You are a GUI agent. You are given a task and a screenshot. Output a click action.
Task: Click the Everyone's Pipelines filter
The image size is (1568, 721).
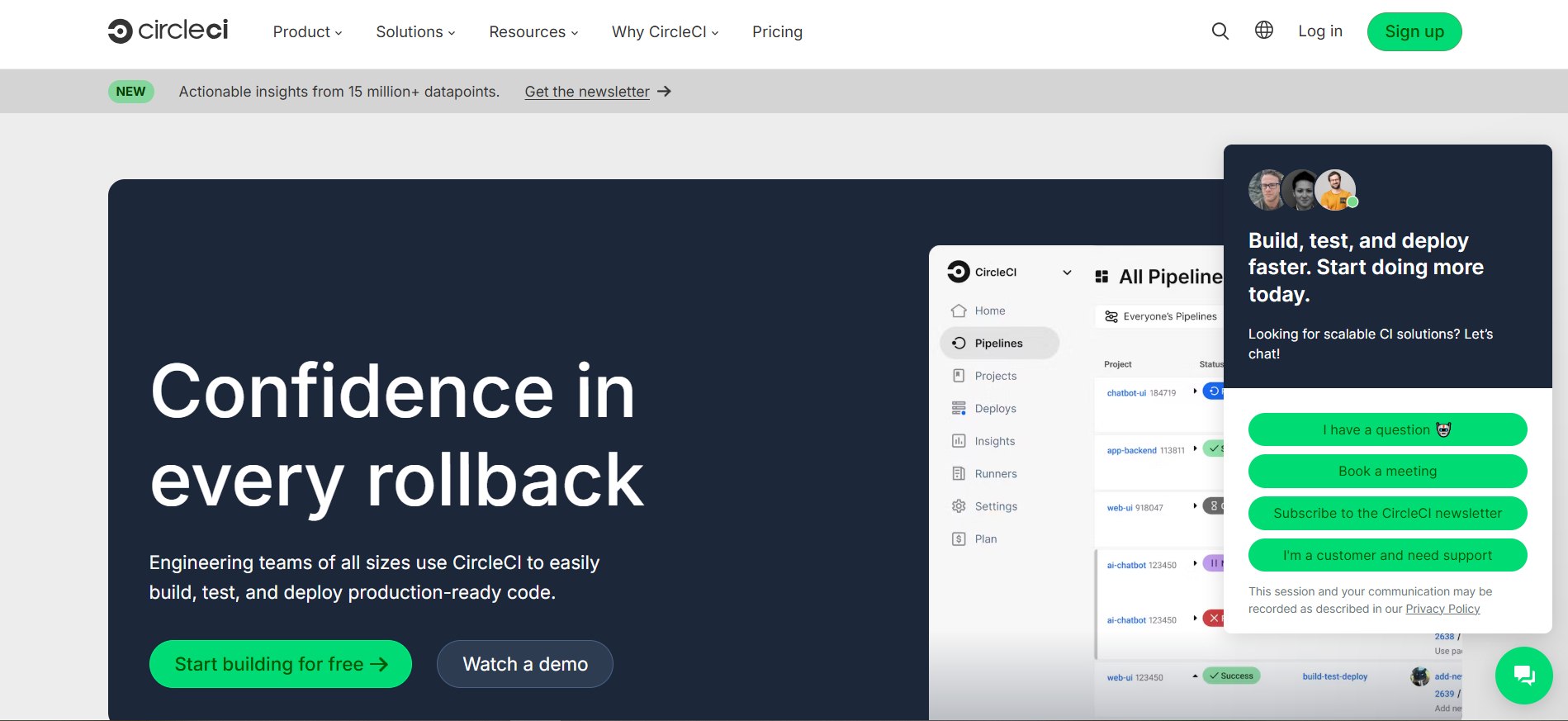coord(1161,316)
